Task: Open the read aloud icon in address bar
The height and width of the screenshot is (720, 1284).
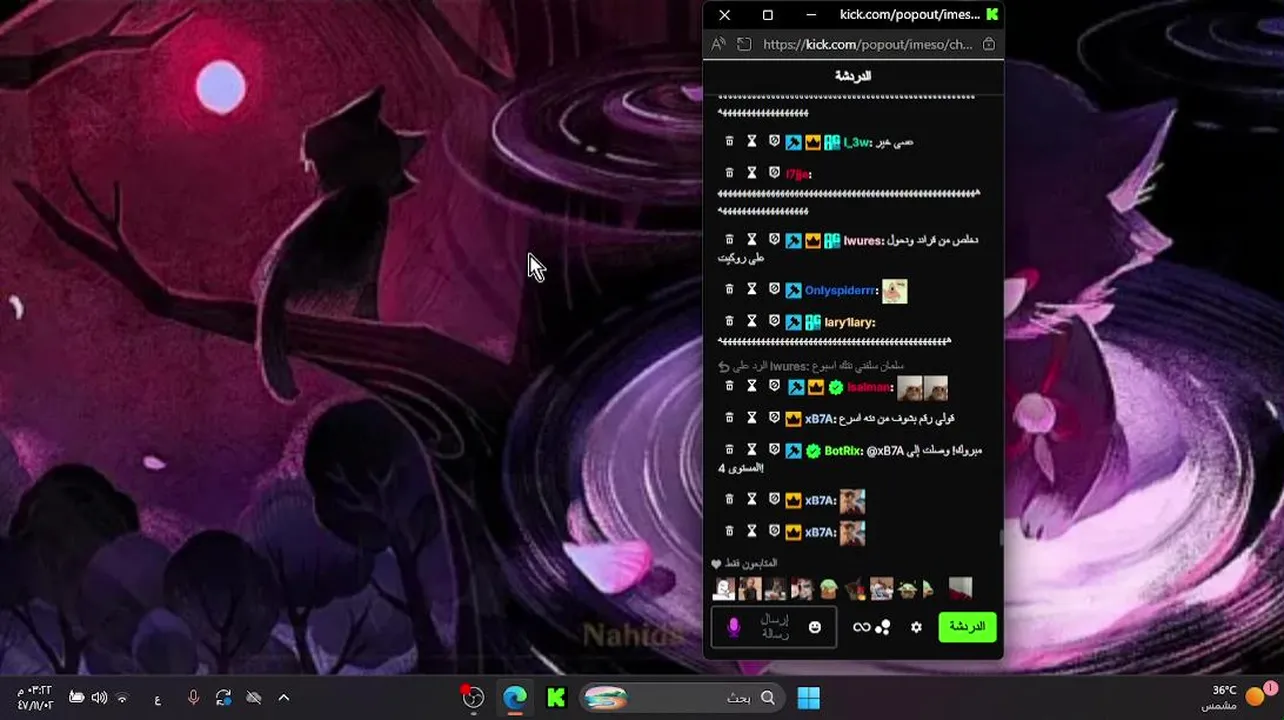Action: (x=718, y=44)
